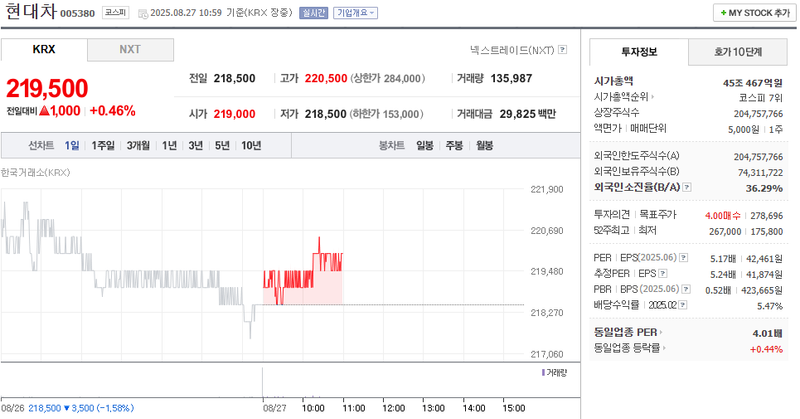Click the 목표주가 value 278,696

point(766,216)
